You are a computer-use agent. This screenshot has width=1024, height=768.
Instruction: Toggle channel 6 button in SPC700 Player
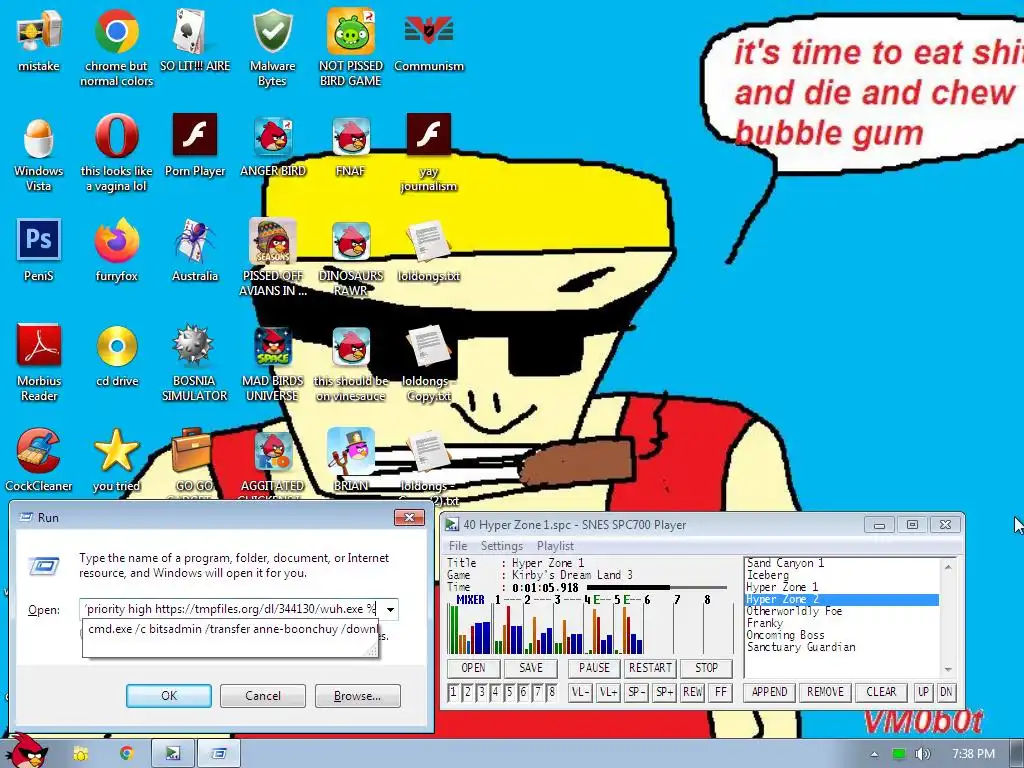(523, 692)
